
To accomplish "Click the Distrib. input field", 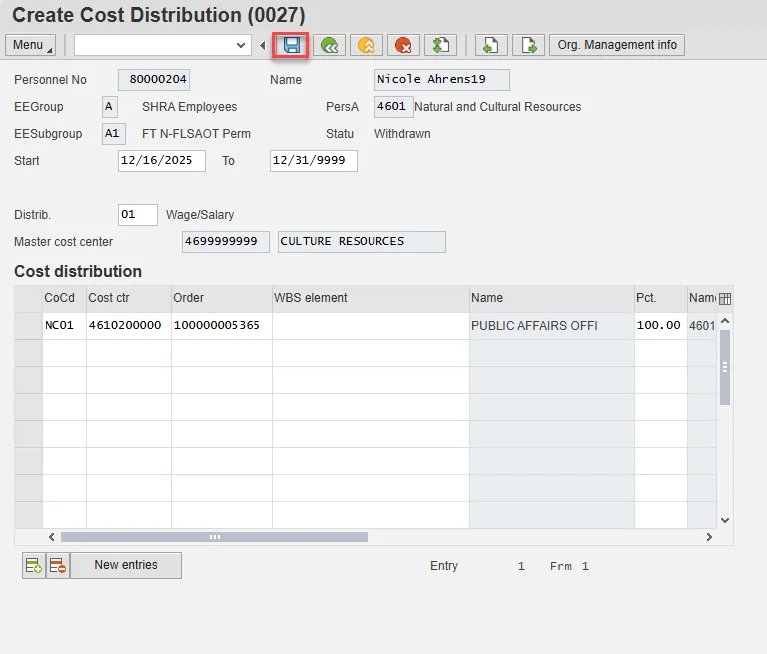I will pyautogui.click(x=137, y=215).
